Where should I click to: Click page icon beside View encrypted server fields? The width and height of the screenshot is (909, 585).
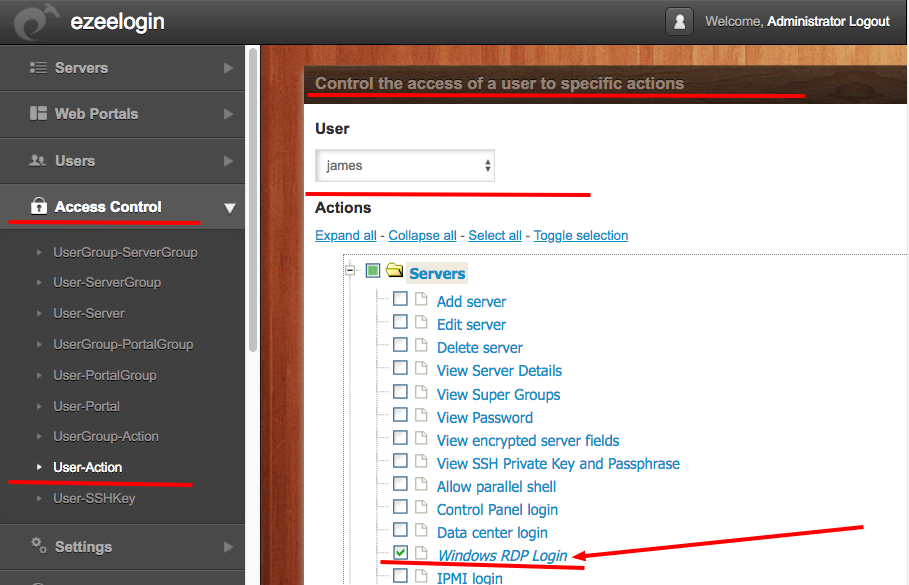[x=421, y=438]
